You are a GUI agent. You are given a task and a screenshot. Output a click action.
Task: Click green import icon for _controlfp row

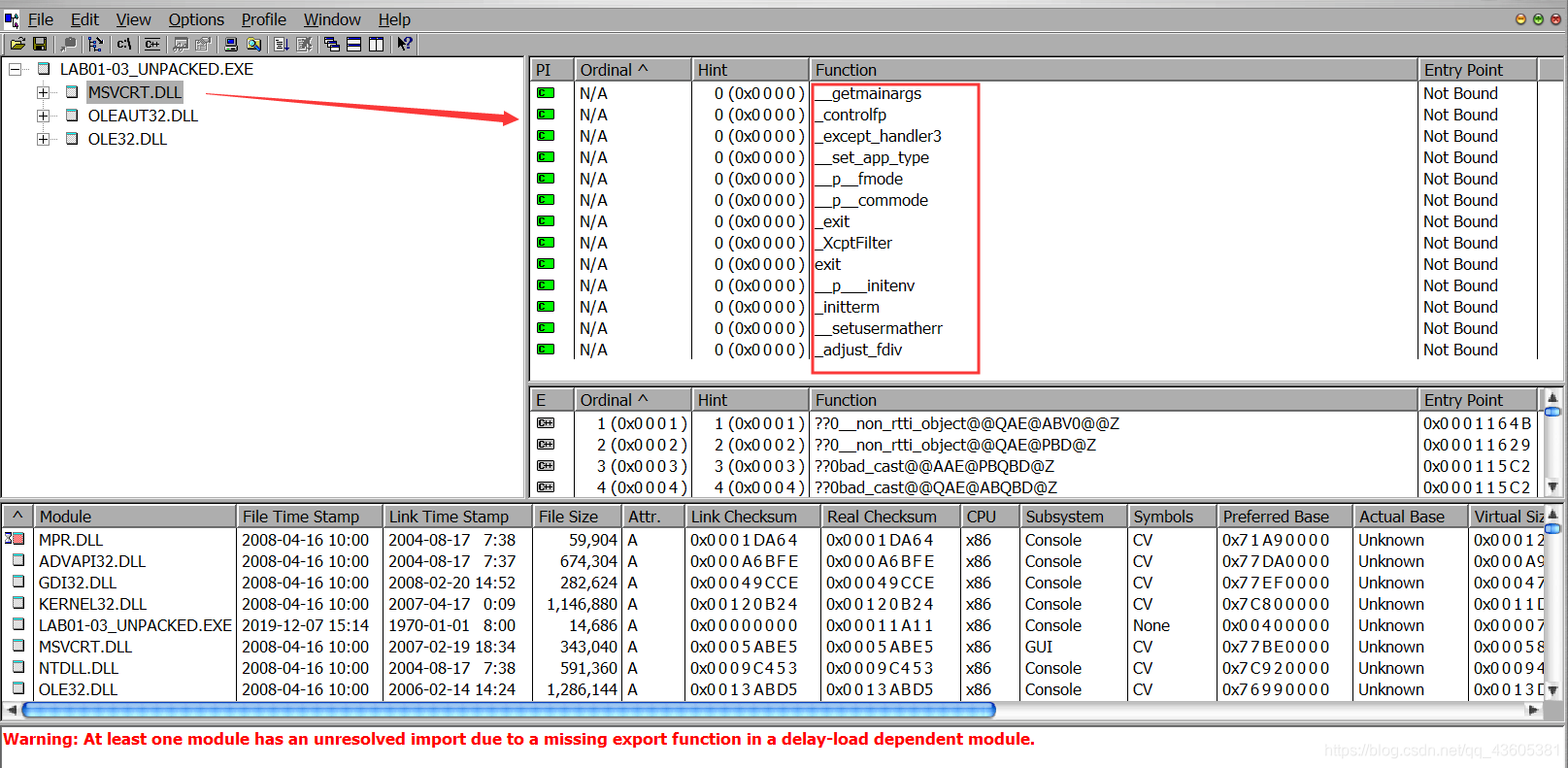(546, 115)
